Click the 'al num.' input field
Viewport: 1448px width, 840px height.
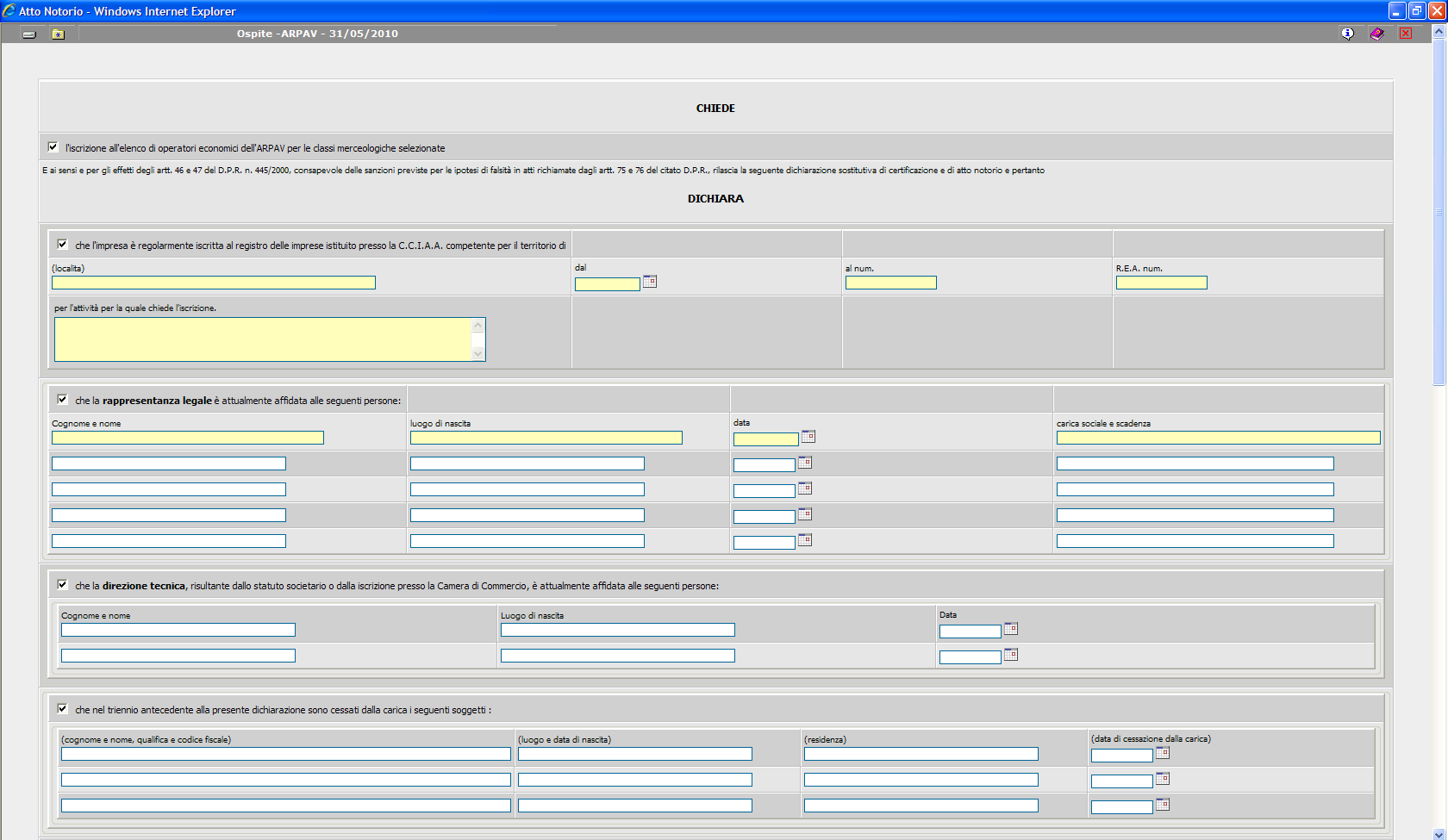891,283
